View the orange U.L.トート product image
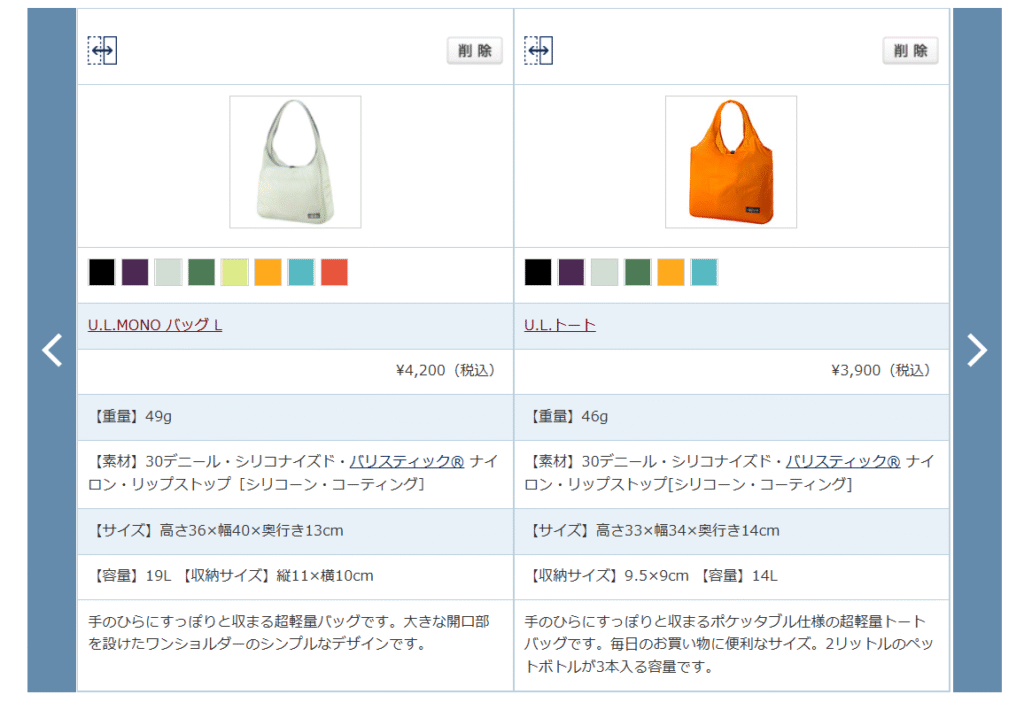Screen dimensions: 1024x702 (731, 162)
